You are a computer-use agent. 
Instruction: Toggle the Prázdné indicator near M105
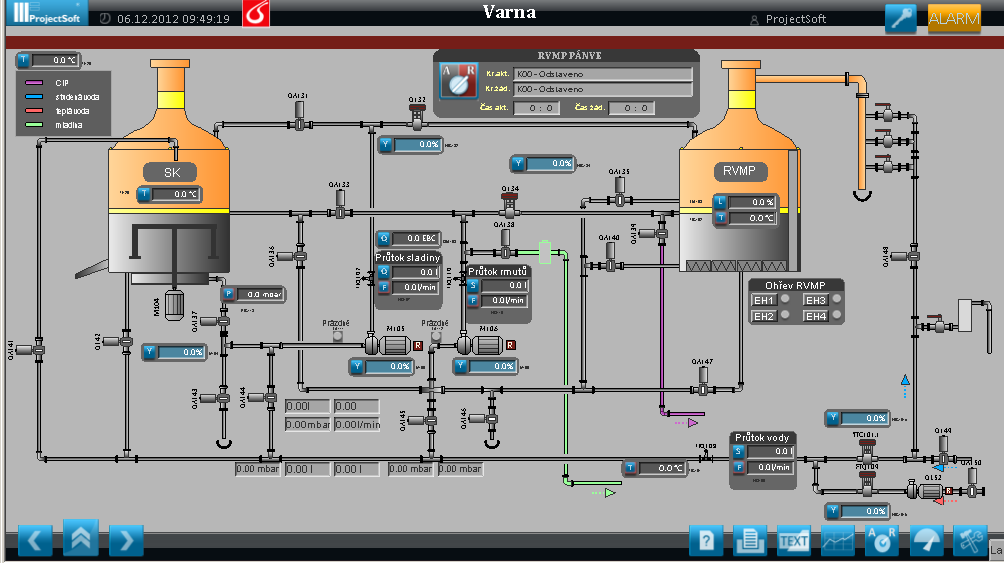coord(337,336)
